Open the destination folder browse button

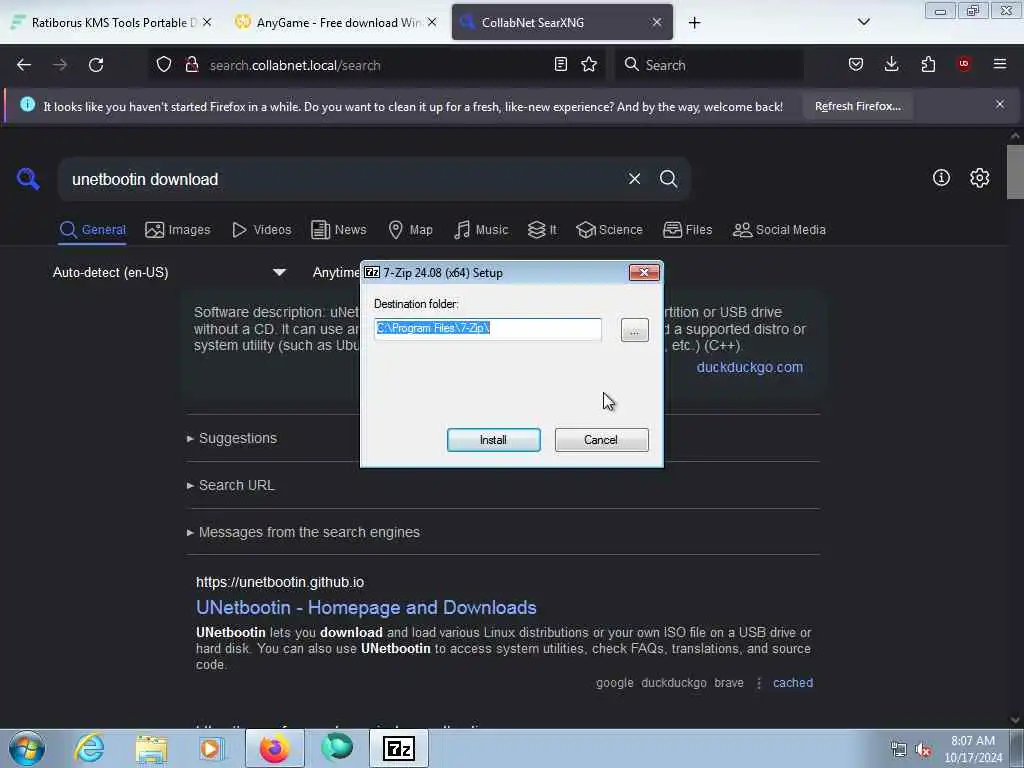pyautogui.click(x=634, y=330)
